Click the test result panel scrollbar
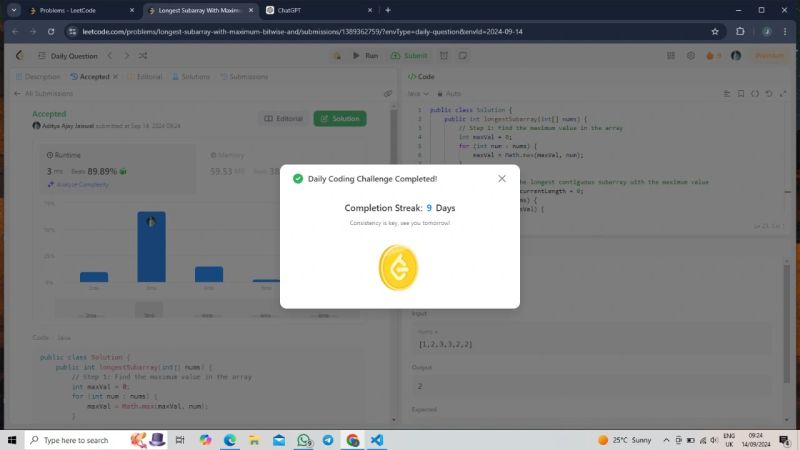The image size is (800, 450). tap(786, 324)
